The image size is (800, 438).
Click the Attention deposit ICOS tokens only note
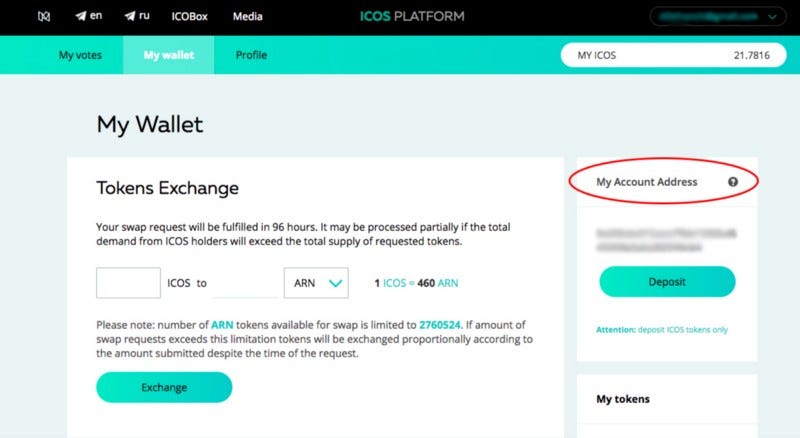click(x=662, y=330)
